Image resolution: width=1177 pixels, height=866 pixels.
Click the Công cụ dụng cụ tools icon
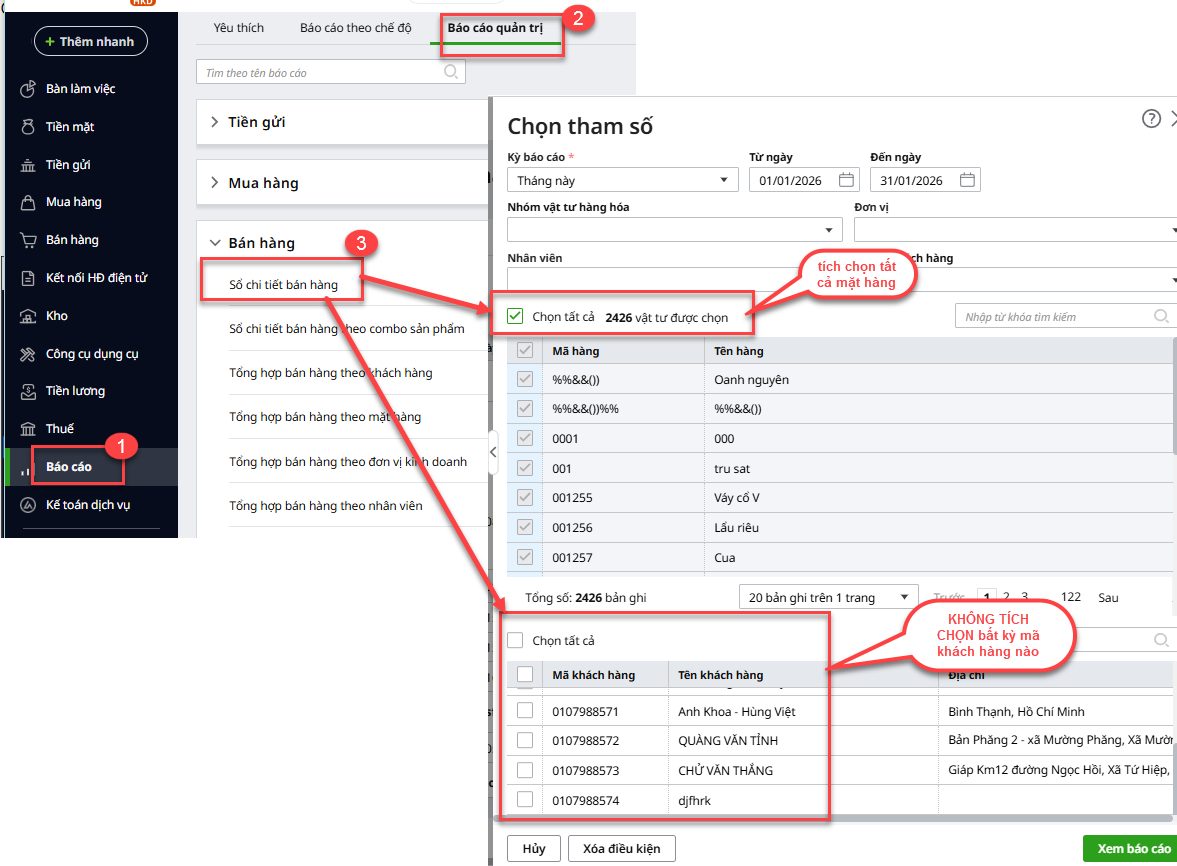click(x=28, y=354)
